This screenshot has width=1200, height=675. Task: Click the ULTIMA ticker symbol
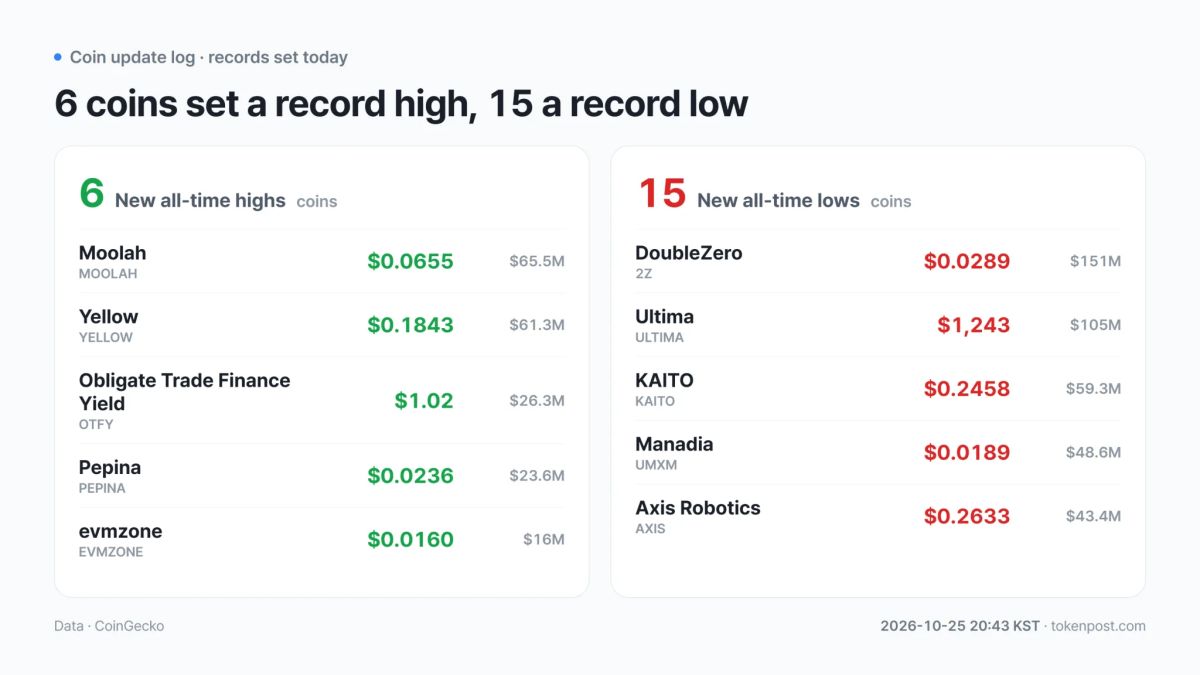click(x=659, y=338)
